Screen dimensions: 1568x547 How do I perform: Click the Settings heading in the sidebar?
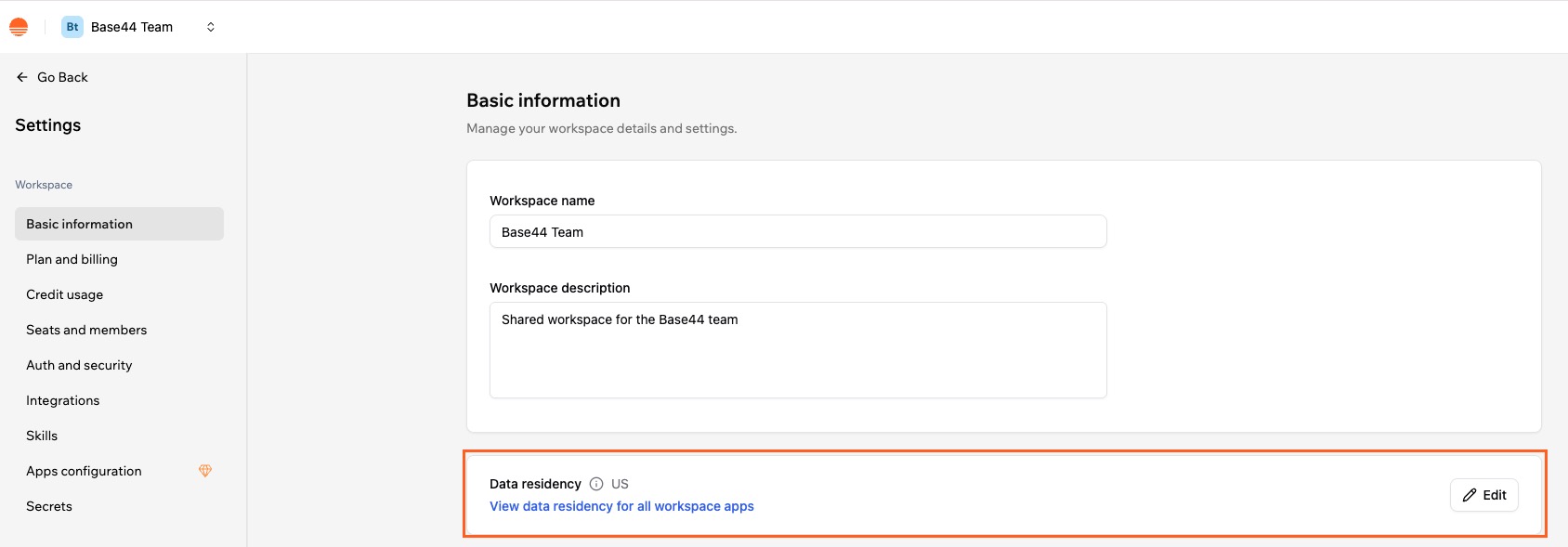[48, 125]
